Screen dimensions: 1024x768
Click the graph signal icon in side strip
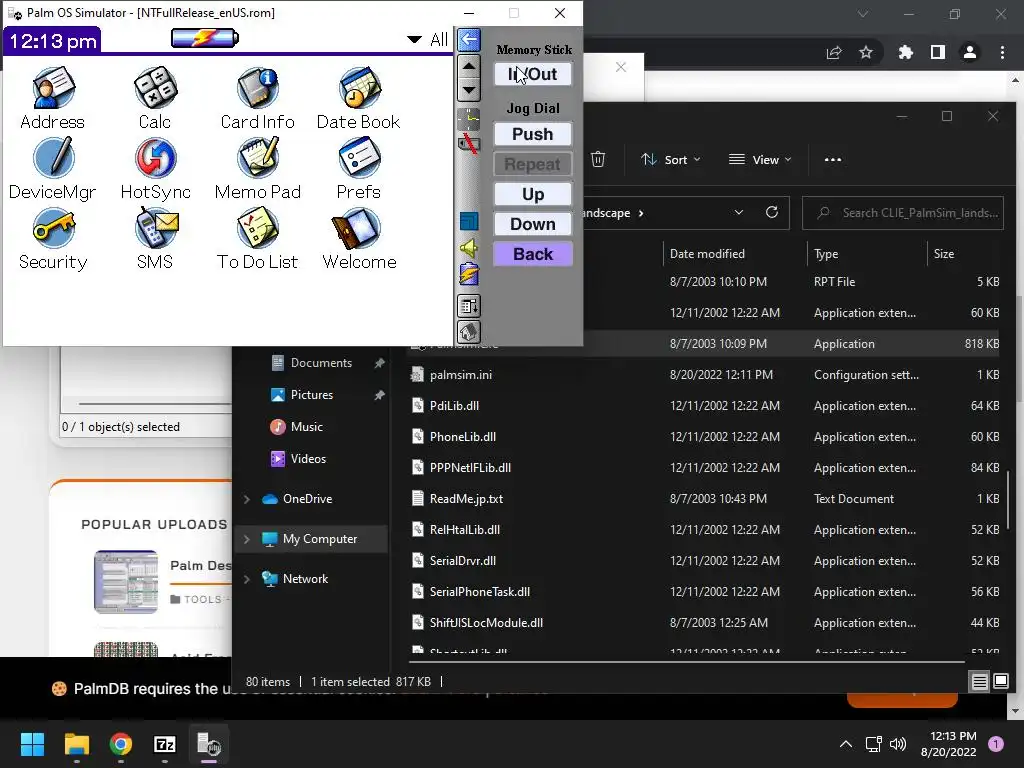pos(469,120)
